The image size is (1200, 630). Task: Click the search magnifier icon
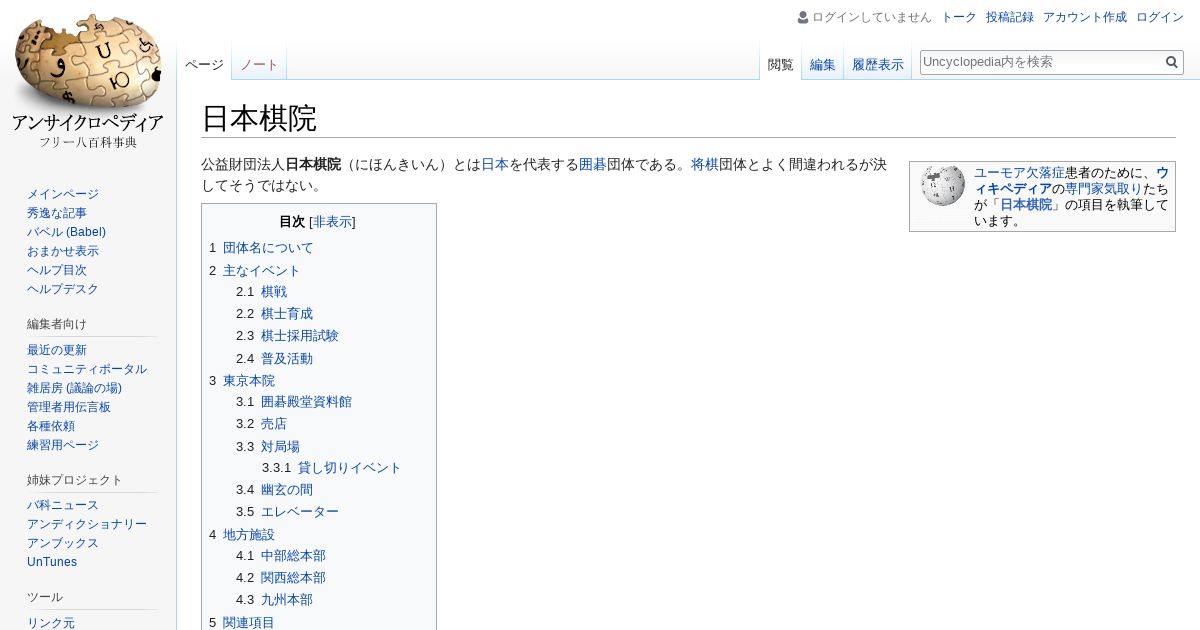point(1172,62)
